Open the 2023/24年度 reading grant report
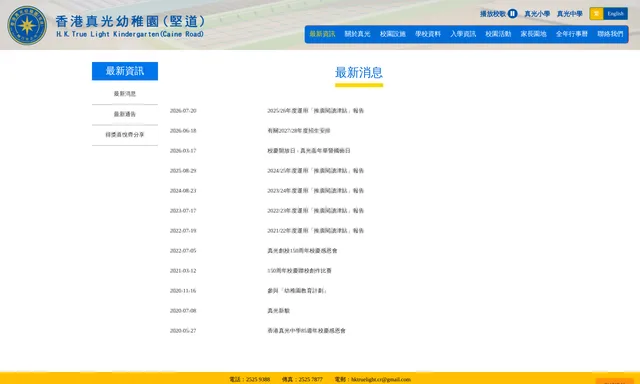This screenshot has height=384, width=640. [316, 191]
